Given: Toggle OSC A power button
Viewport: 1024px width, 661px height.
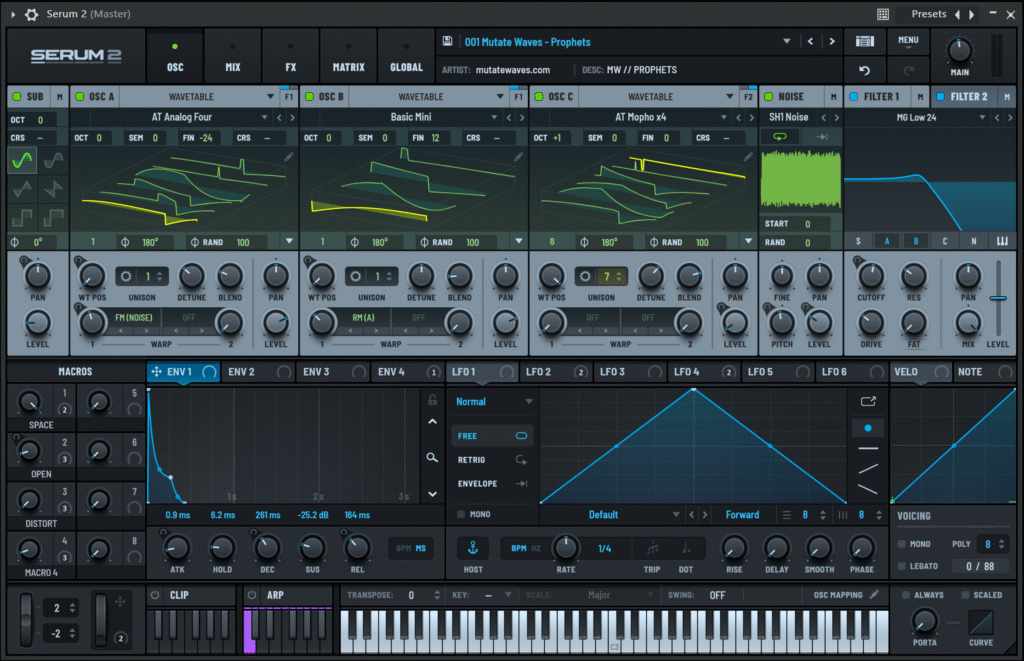Looking at the screenshot, I should click(80, 97).
